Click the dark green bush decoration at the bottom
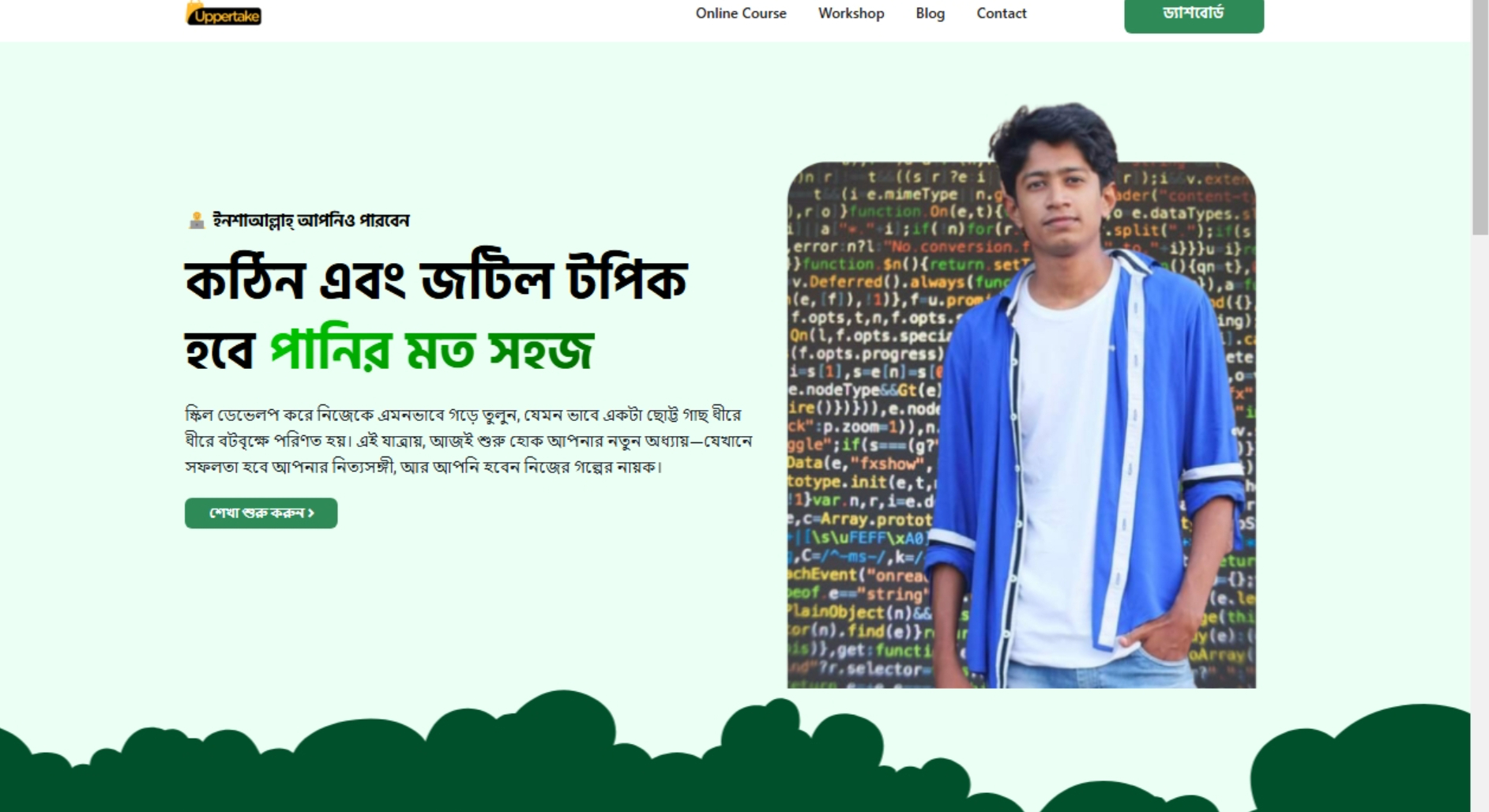 [735, 758]
